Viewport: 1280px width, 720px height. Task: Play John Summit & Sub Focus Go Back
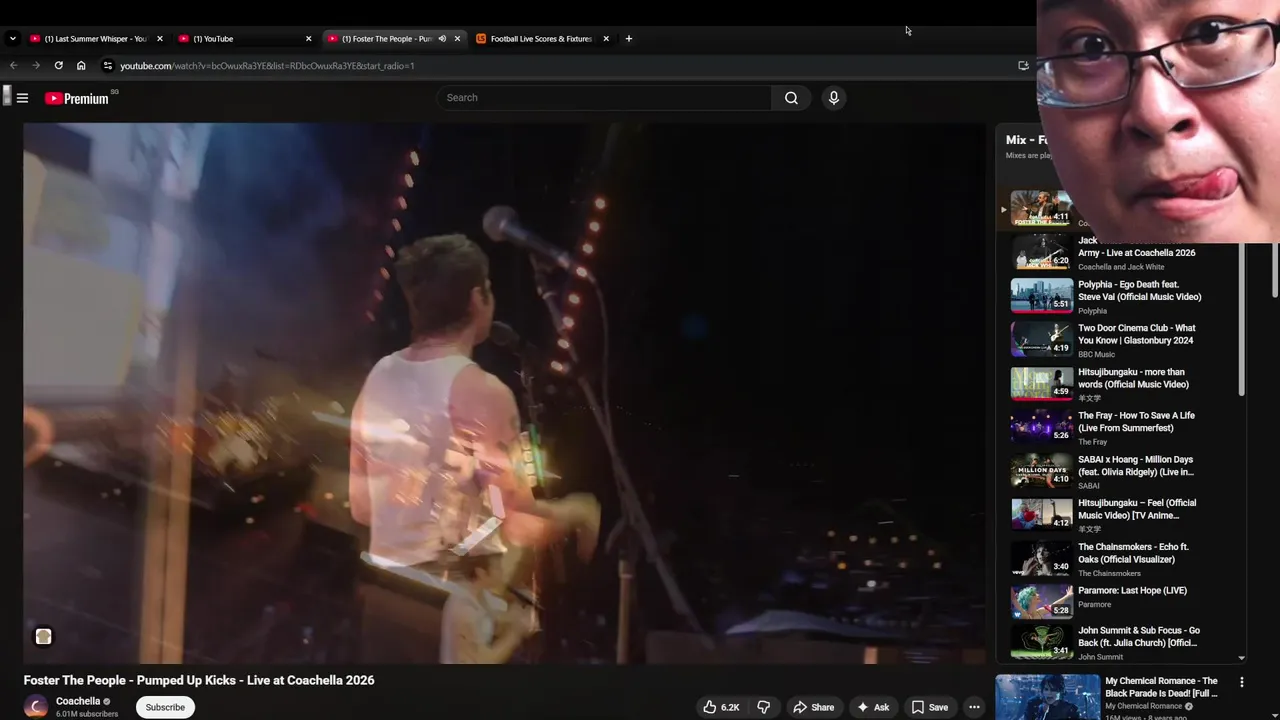(1123, 642)
